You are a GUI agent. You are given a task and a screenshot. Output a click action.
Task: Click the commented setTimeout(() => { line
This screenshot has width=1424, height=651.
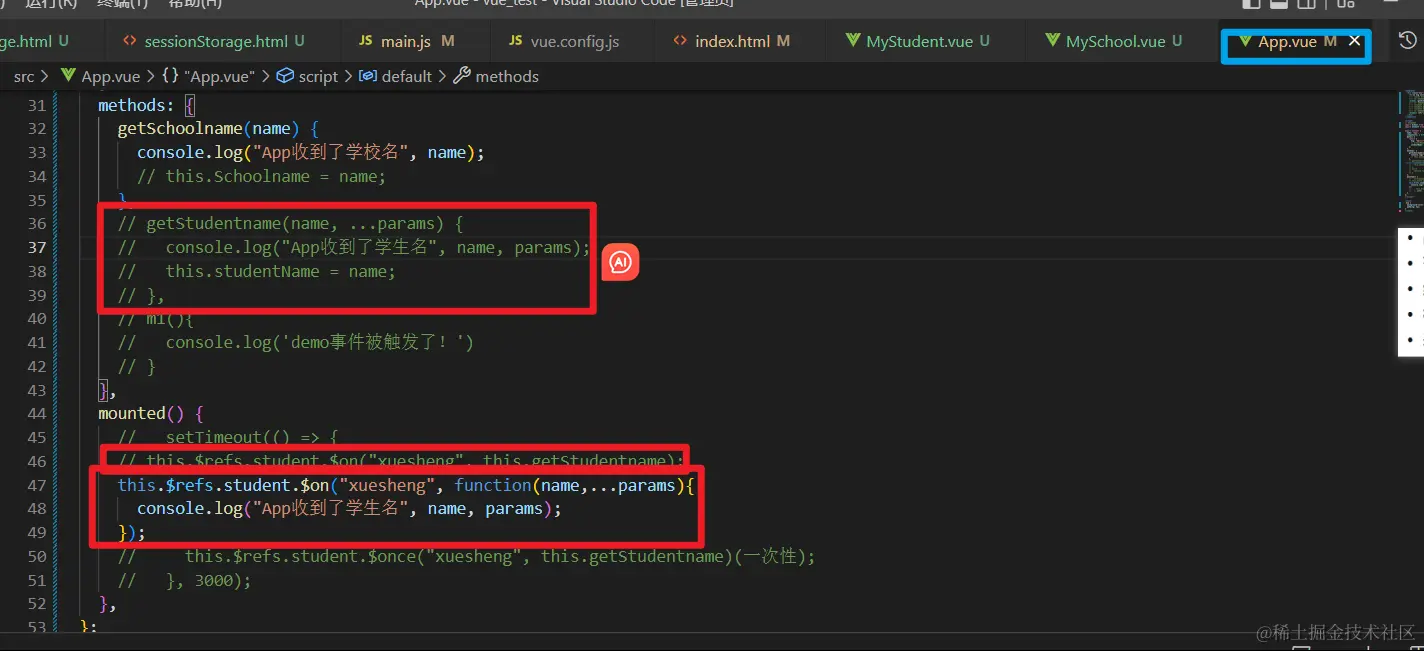229,437
